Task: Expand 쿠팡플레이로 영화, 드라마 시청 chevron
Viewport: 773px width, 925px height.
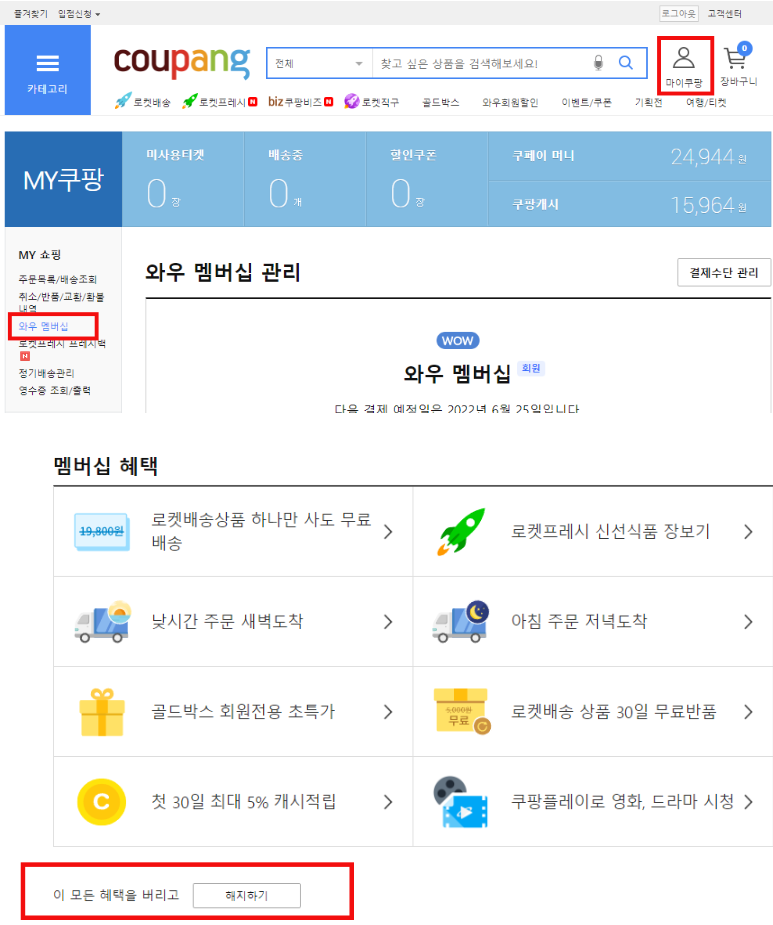Action: click(x=748, y=802)
